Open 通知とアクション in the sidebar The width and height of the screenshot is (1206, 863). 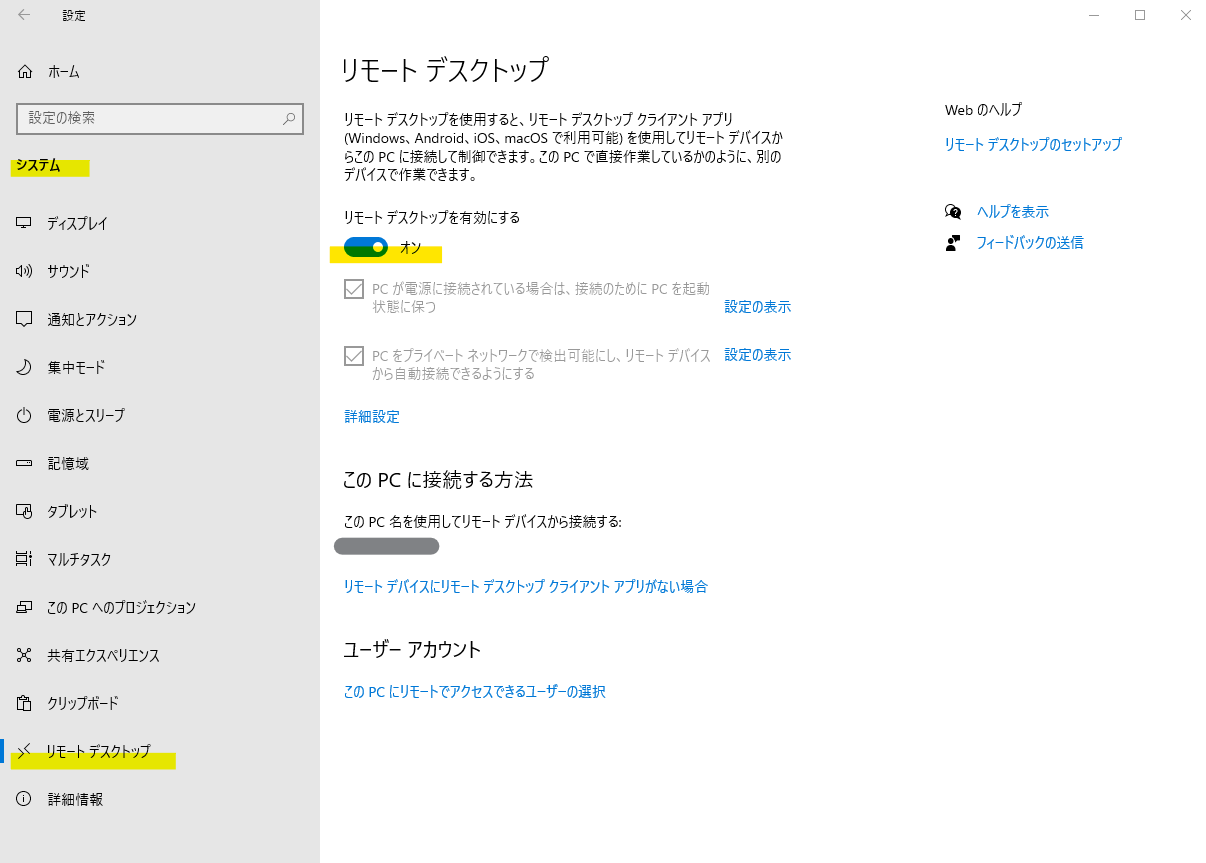92,319
